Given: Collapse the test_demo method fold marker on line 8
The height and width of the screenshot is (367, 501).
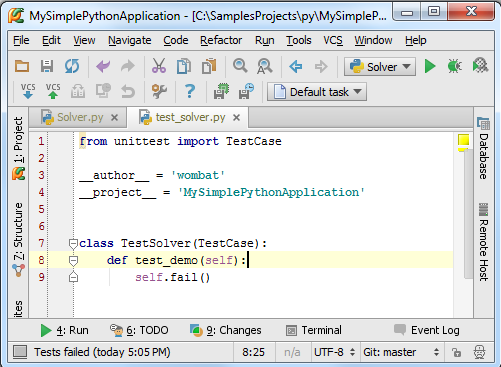Looking at the screenshot, I should click(73, 261).
